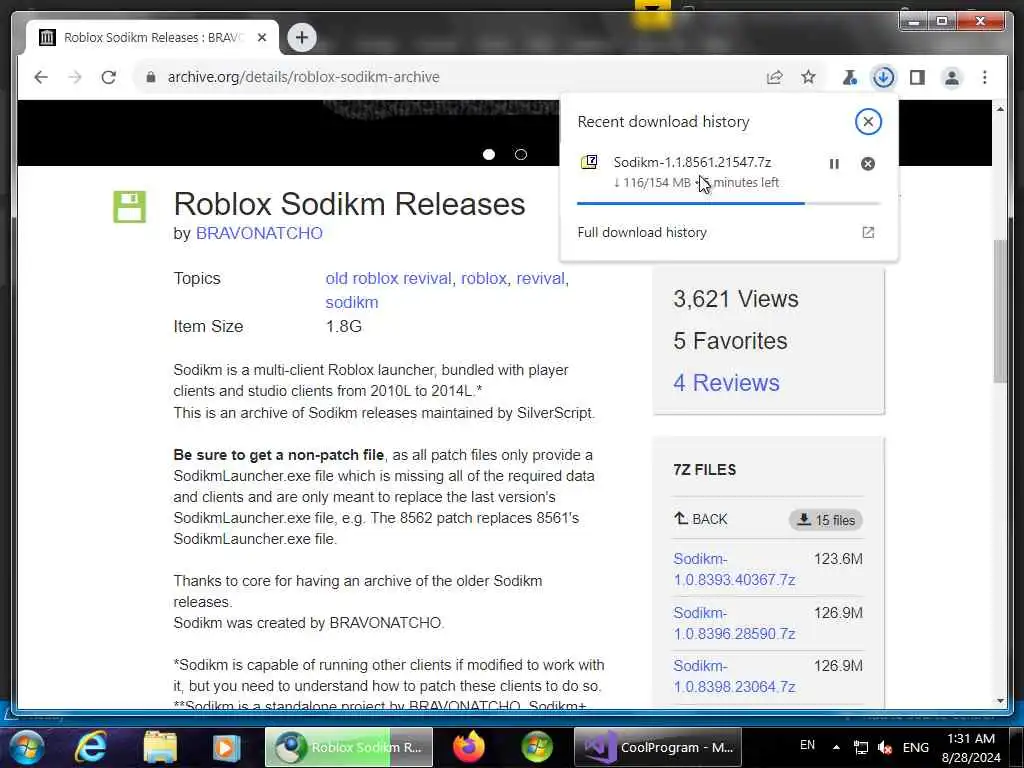Toggle the downloads toolbar button

[883, 77]
